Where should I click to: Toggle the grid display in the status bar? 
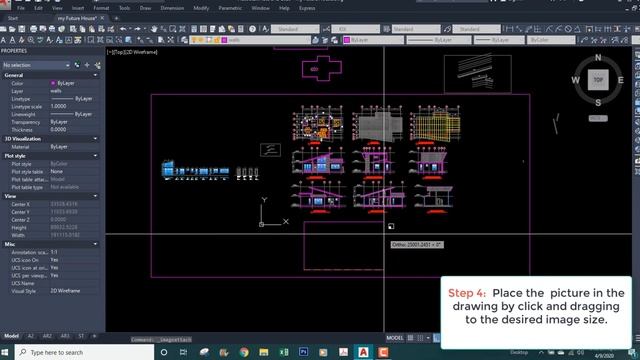pyautogui.click(x=411, y=338)
